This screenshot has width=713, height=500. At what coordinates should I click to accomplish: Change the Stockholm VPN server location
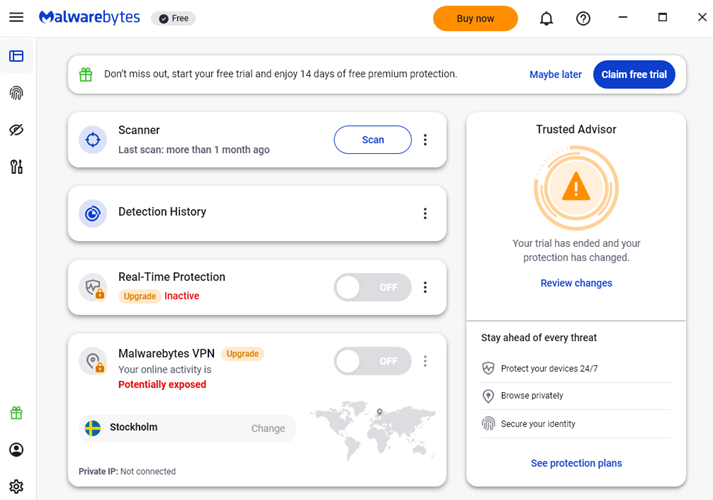[x=267, y=428]
